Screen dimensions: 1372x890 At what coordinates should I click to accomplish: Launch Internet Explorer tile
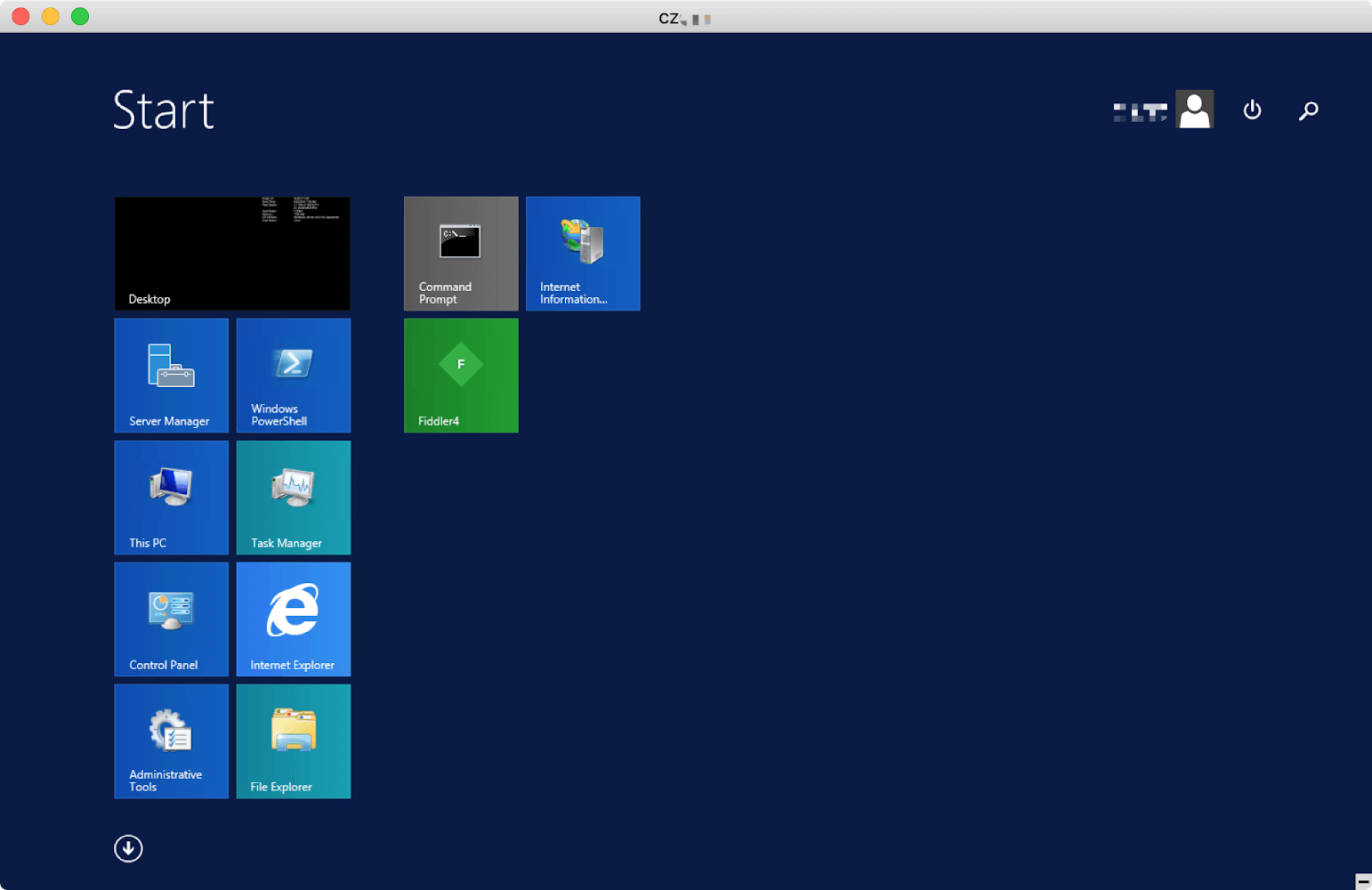pyautogui.click(x=294, y=619)
